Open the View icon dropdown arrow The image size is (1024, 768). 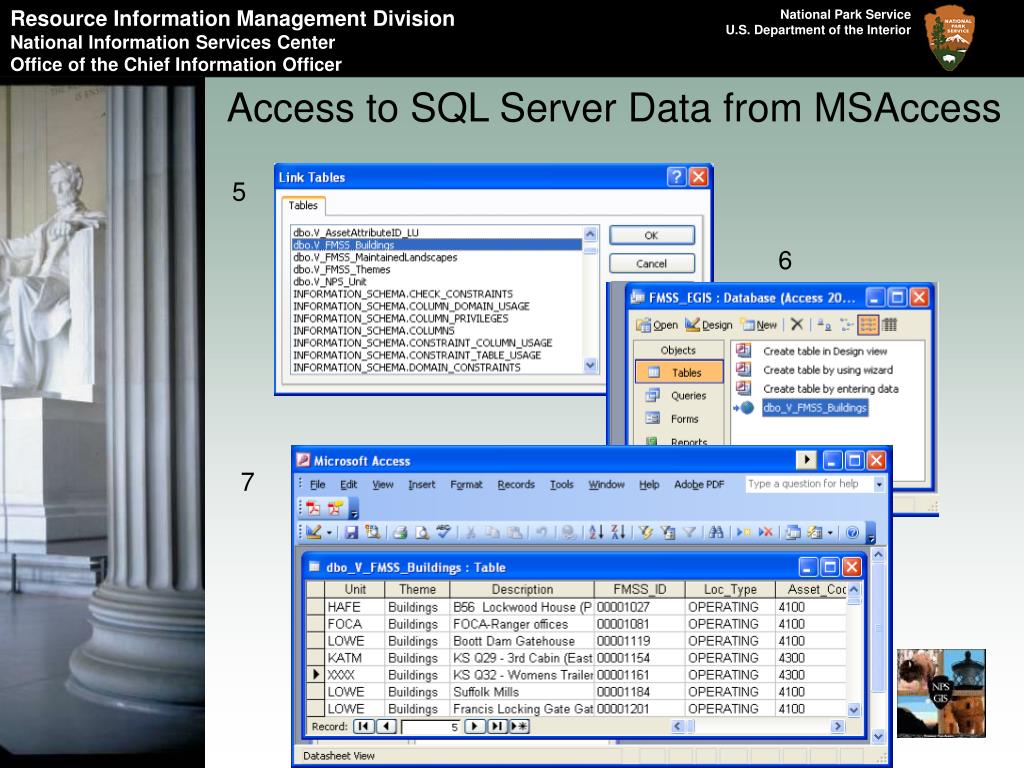[329, 533]
